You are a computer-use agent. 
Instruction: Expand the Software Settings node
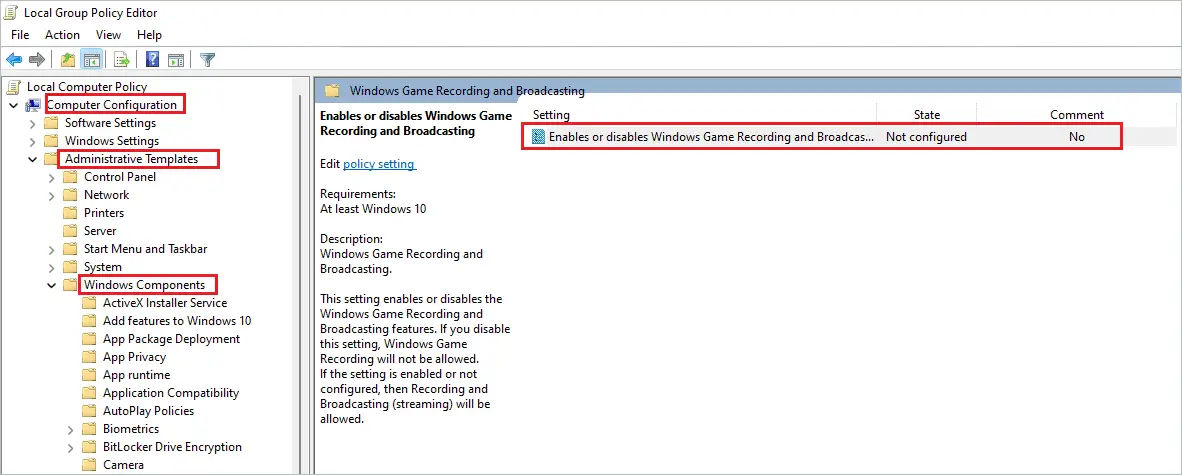[32, 123]
